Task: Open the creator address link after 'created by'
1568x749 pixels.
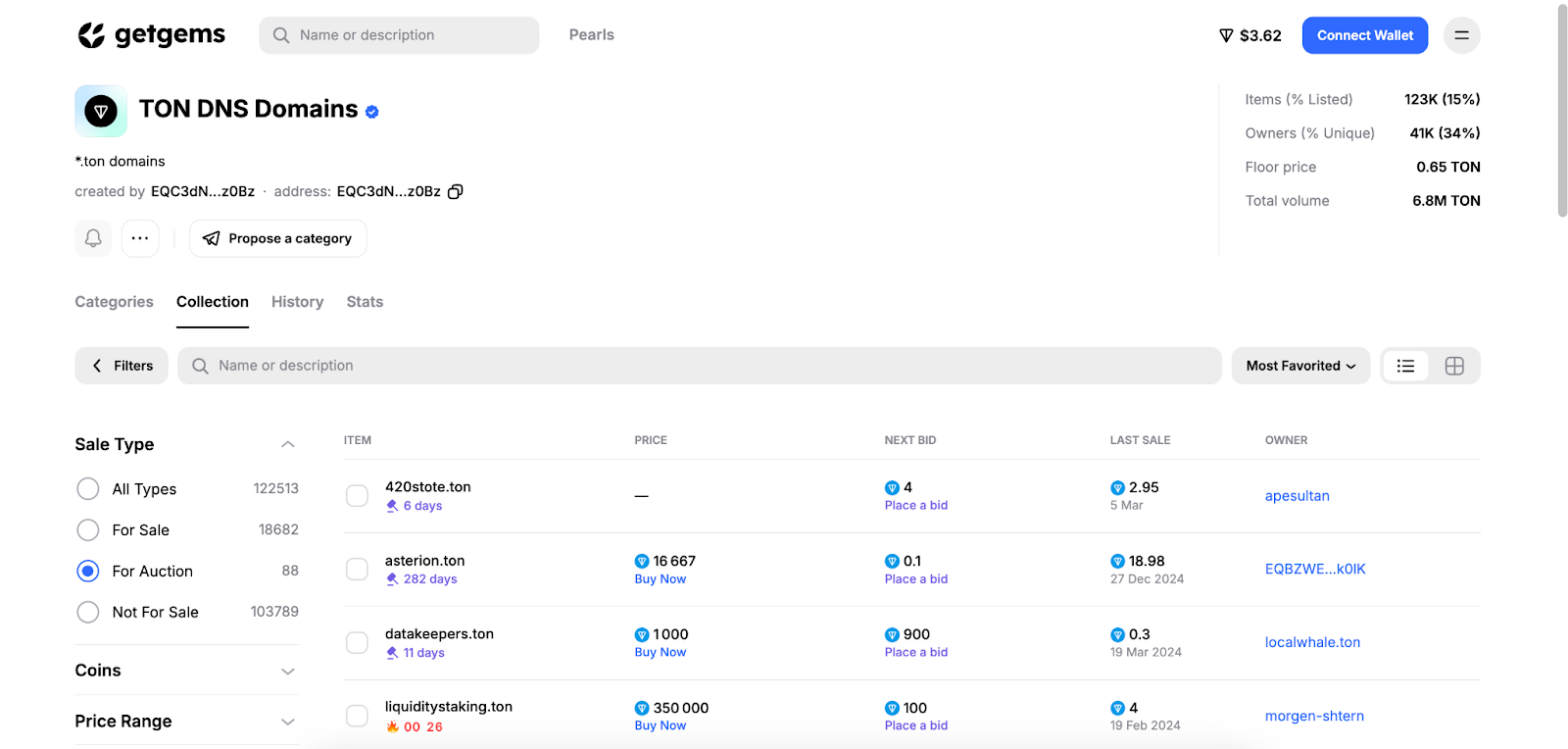Action: (203, 191)
